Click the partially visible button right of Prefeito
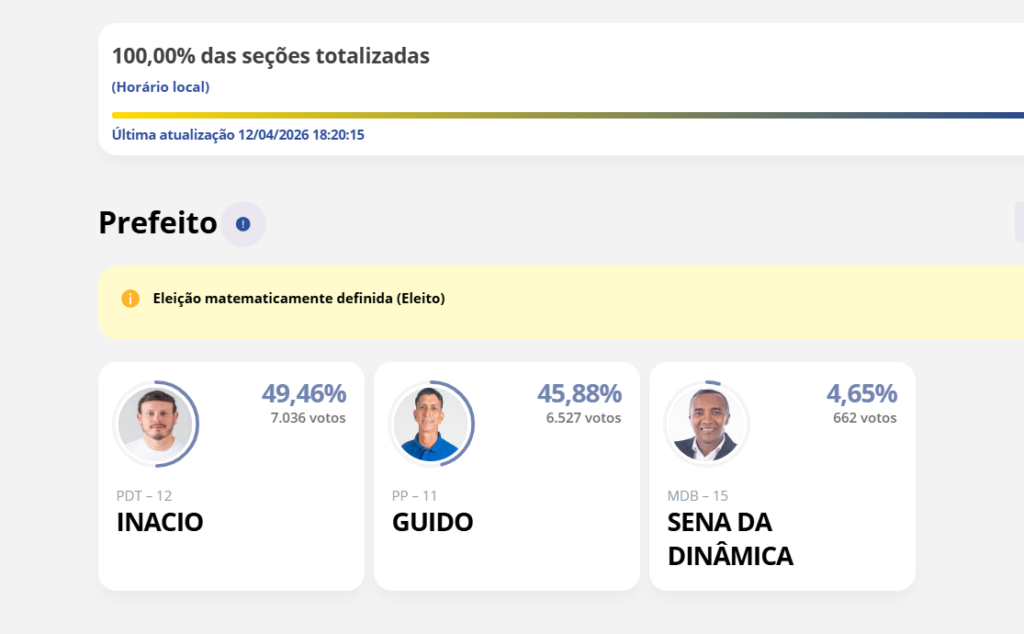The image size is (1024, 634). pos(1018,222)
